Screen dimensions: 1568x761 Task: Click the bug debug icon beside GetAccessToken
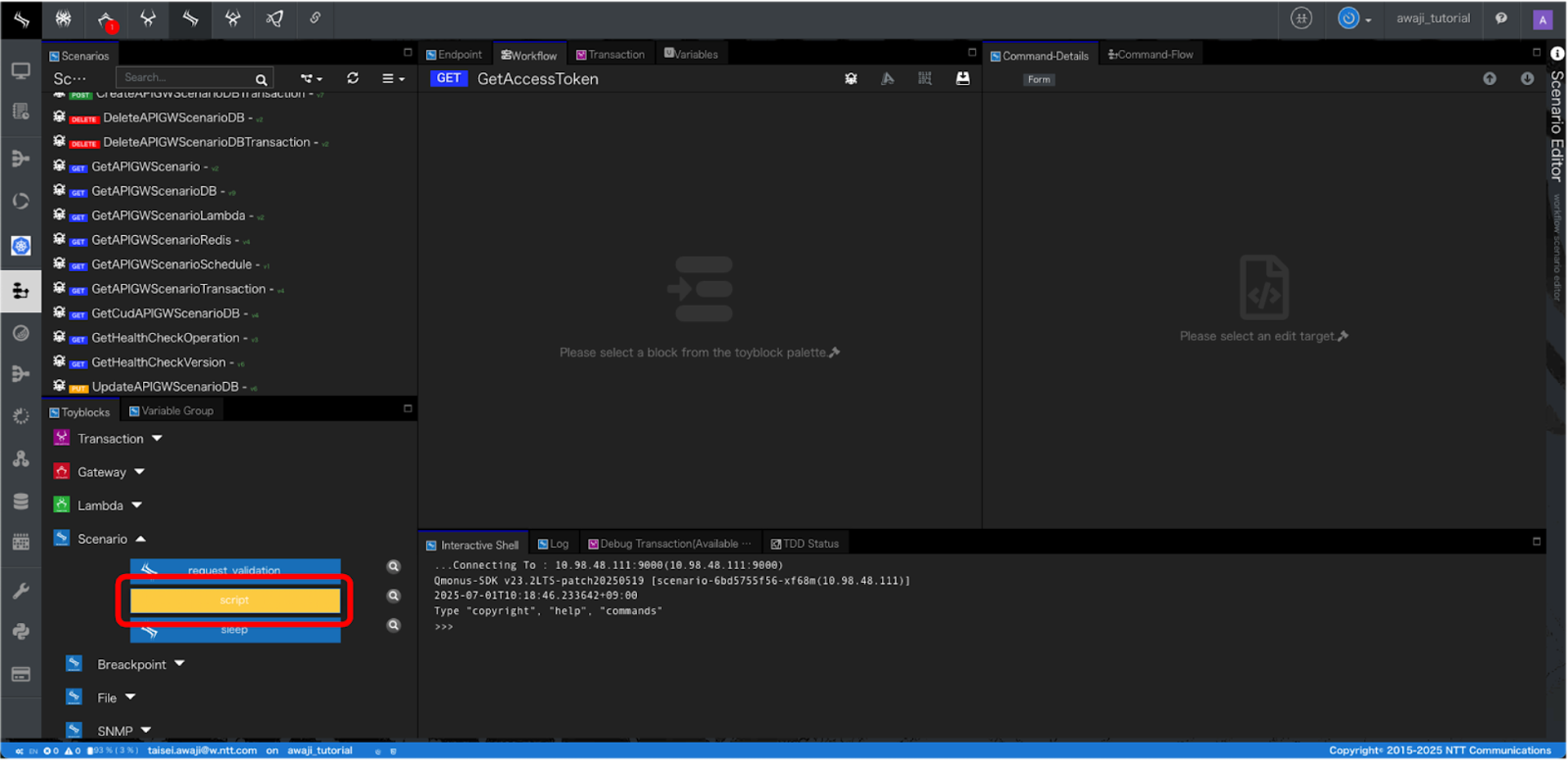click(851, 78)
